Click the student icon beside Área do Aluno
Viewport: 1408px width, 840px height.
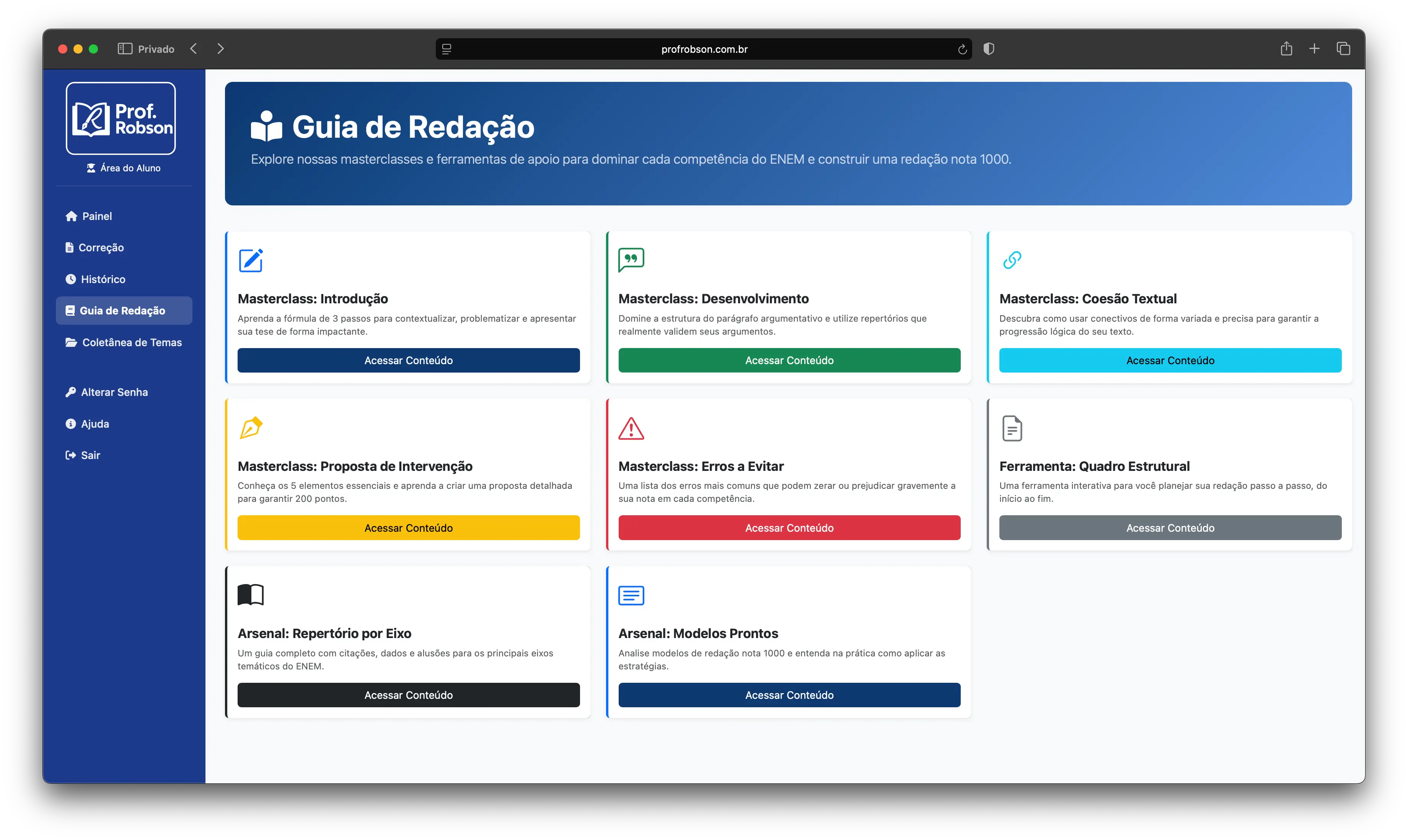point(91,168)
